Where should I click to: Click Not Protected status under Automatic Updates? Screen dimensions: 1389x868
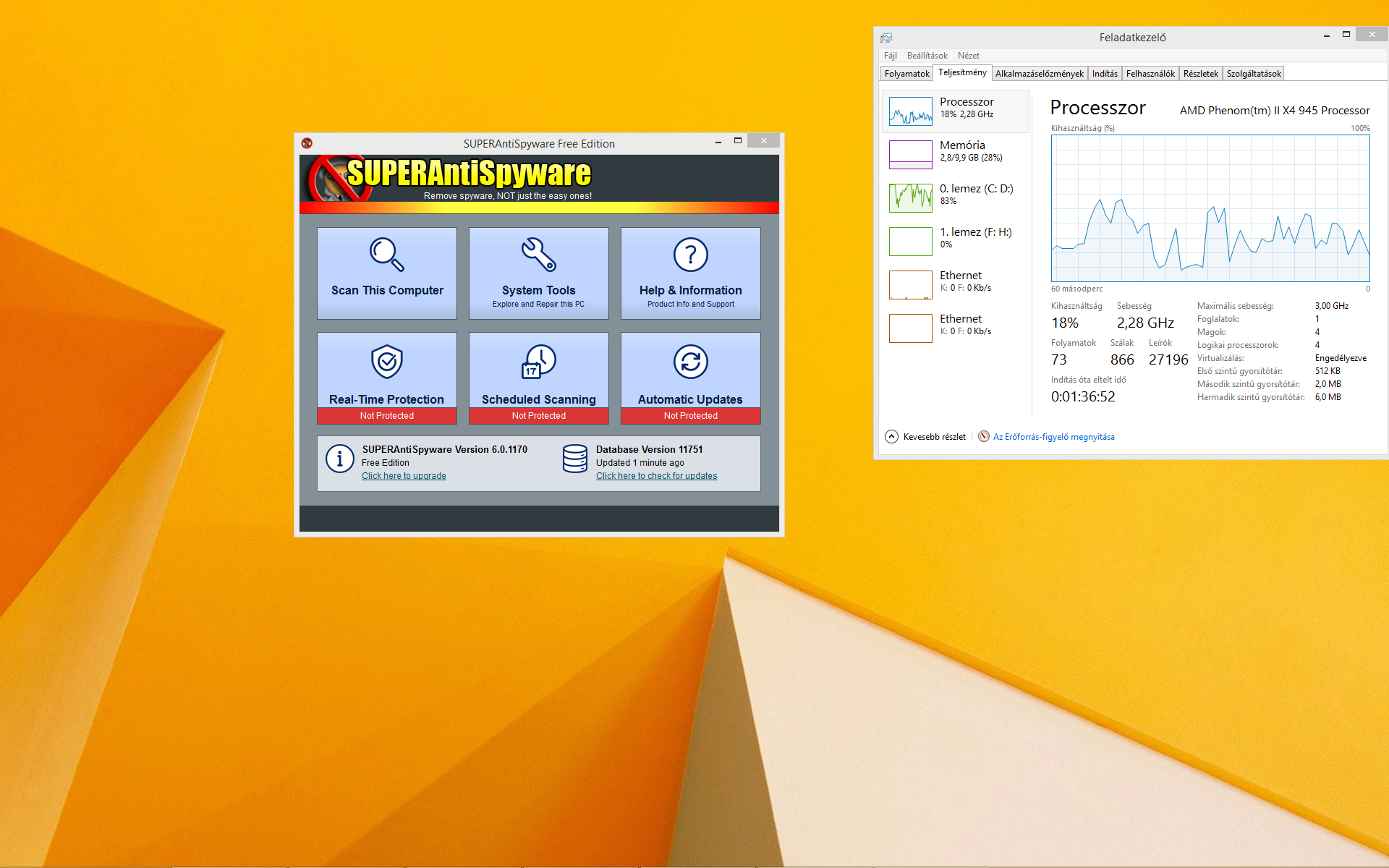tap(690, 416)
